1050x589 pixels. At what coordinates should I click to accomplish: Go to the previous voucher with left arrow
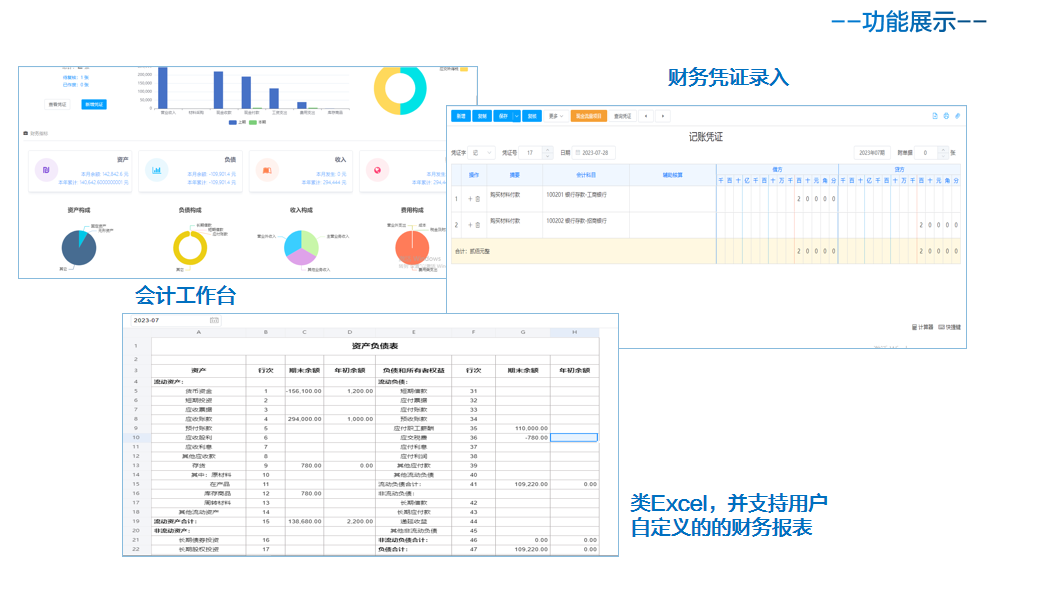[646, 116]
